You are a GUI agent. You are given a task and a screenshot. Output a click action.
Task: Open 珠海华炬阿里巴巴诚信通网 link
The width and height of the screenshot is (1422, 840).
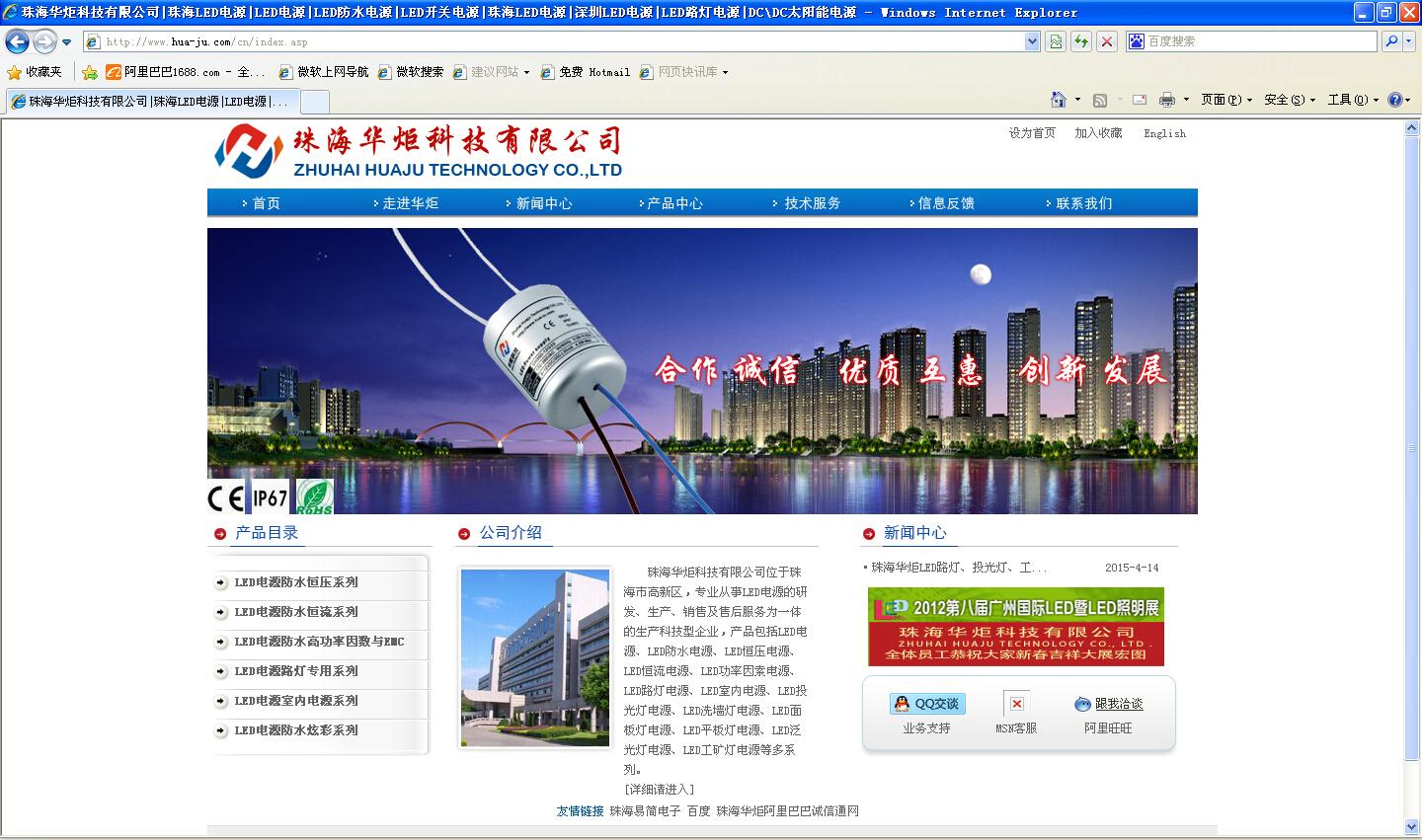(787, 811)
